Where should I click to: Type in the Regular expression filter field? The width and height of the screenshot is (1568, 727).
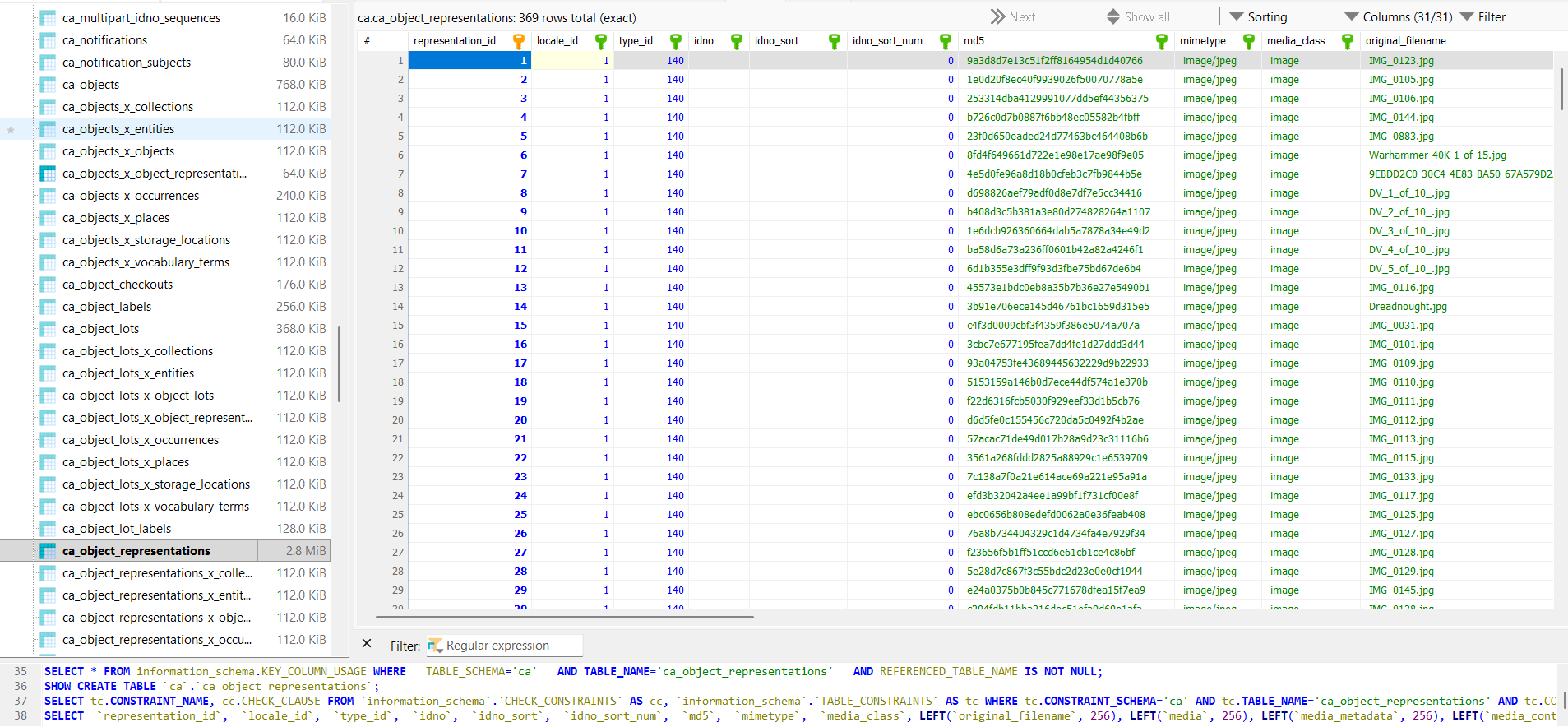click(x=510, y=646)
